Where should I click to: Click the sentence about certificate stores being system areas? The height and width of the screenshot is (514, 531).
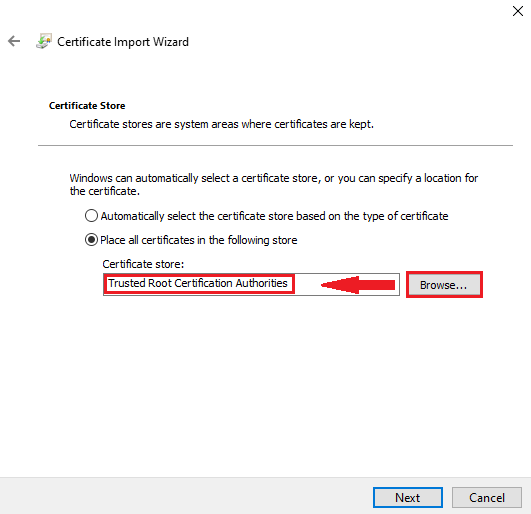pos(221,124)
